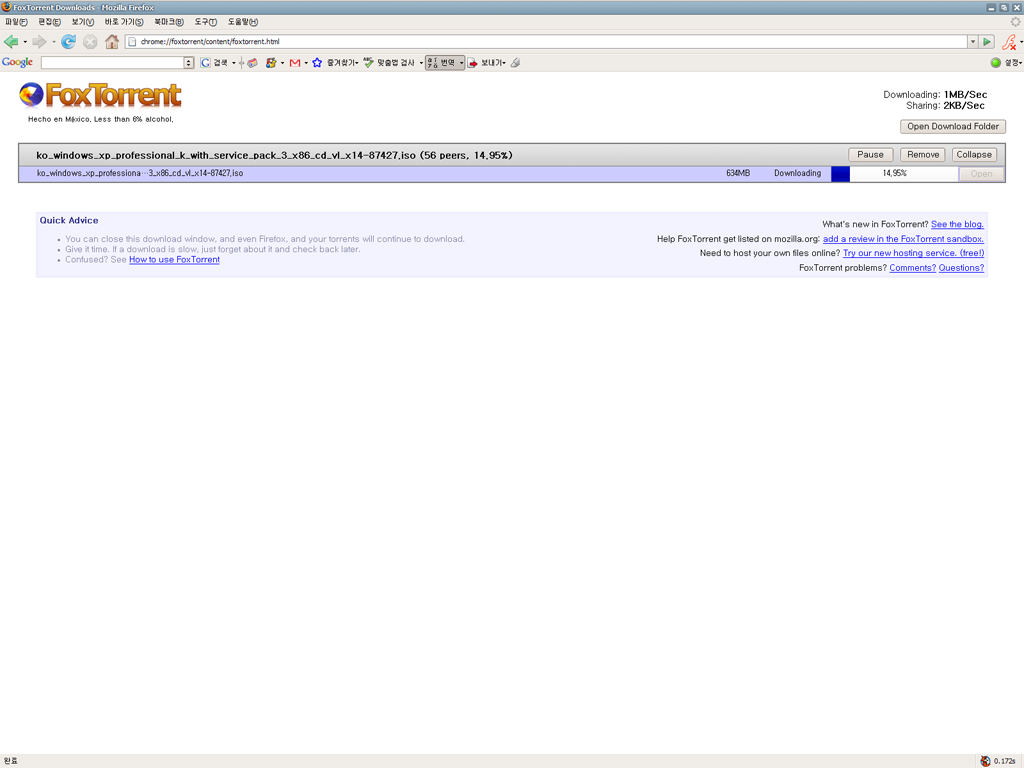
Task: Open the 보기(V) menu
Action: pyautogui.click(x=83, y=22)
